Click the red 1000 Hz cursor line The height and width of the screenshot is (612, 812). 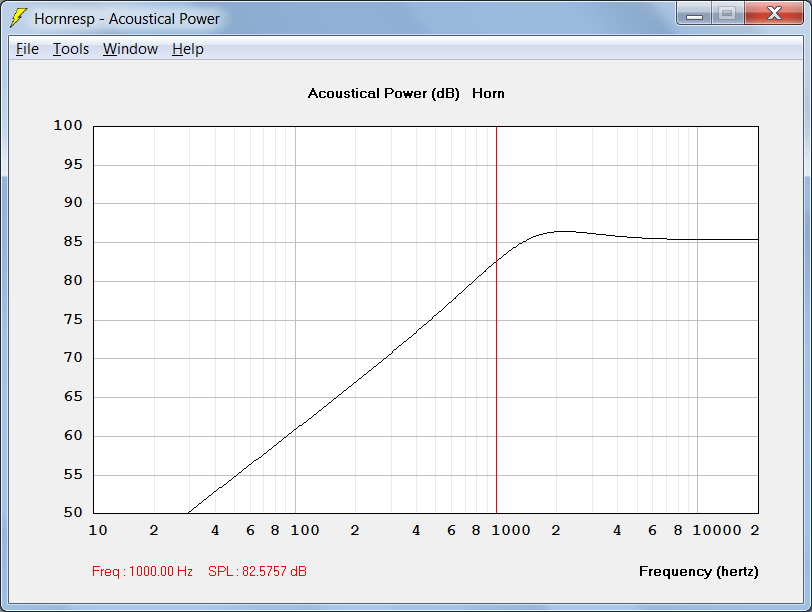tap(496, 320)
